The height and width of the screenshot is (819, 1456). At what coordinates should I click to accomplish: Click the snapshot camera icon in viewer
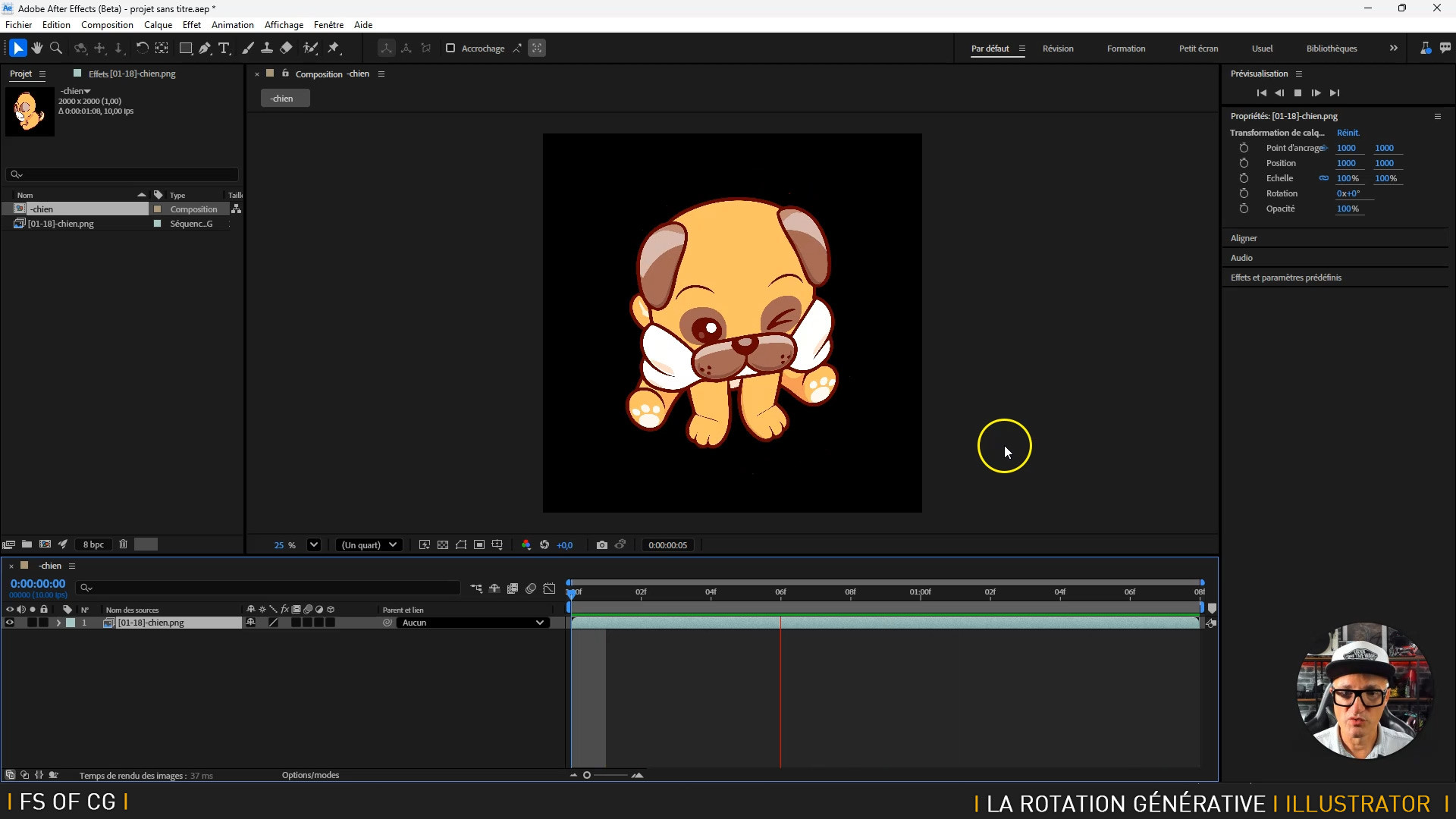[x=602, y=544]
